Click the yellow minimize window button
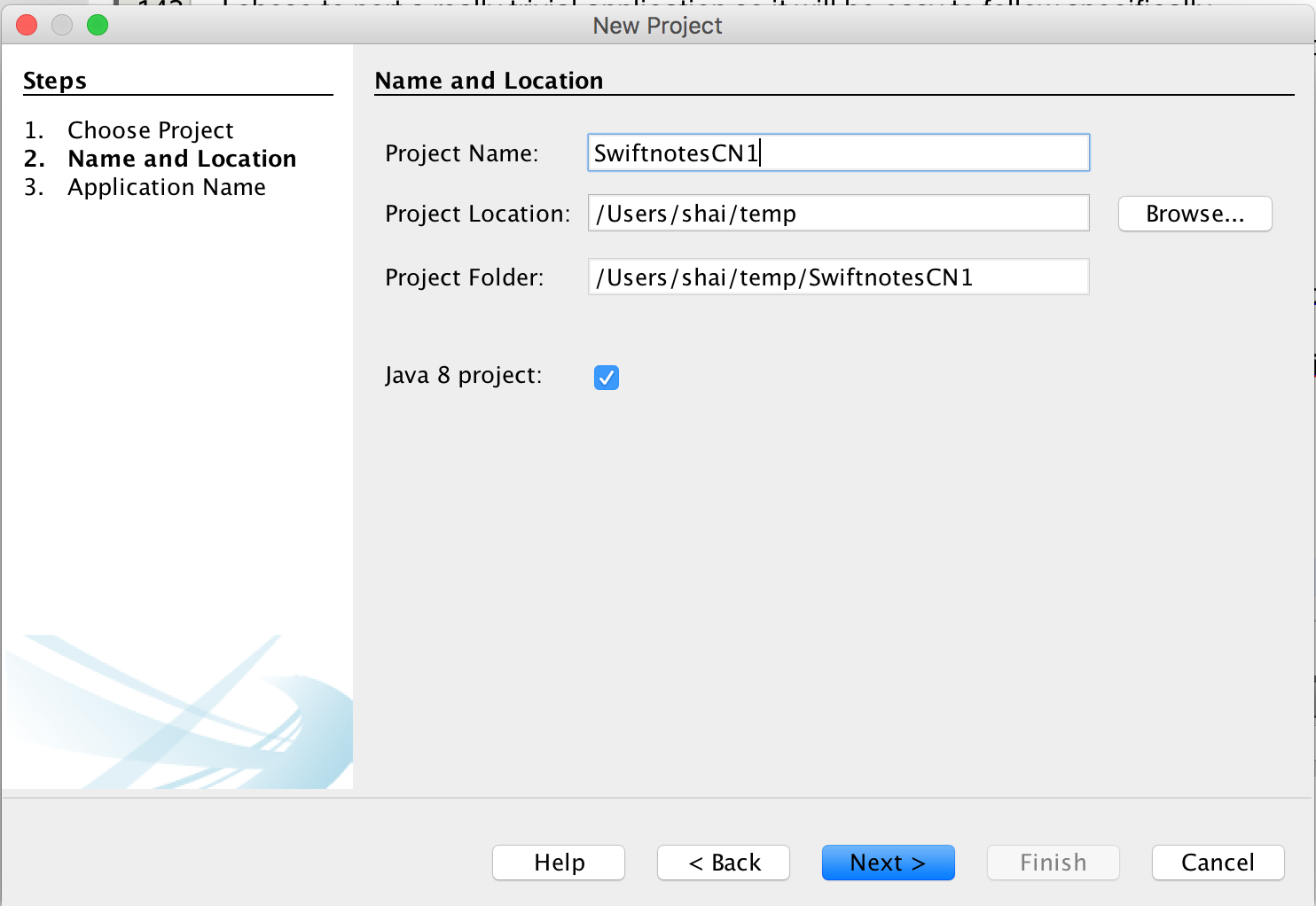Screen dimensions: 1316x906 62,25
